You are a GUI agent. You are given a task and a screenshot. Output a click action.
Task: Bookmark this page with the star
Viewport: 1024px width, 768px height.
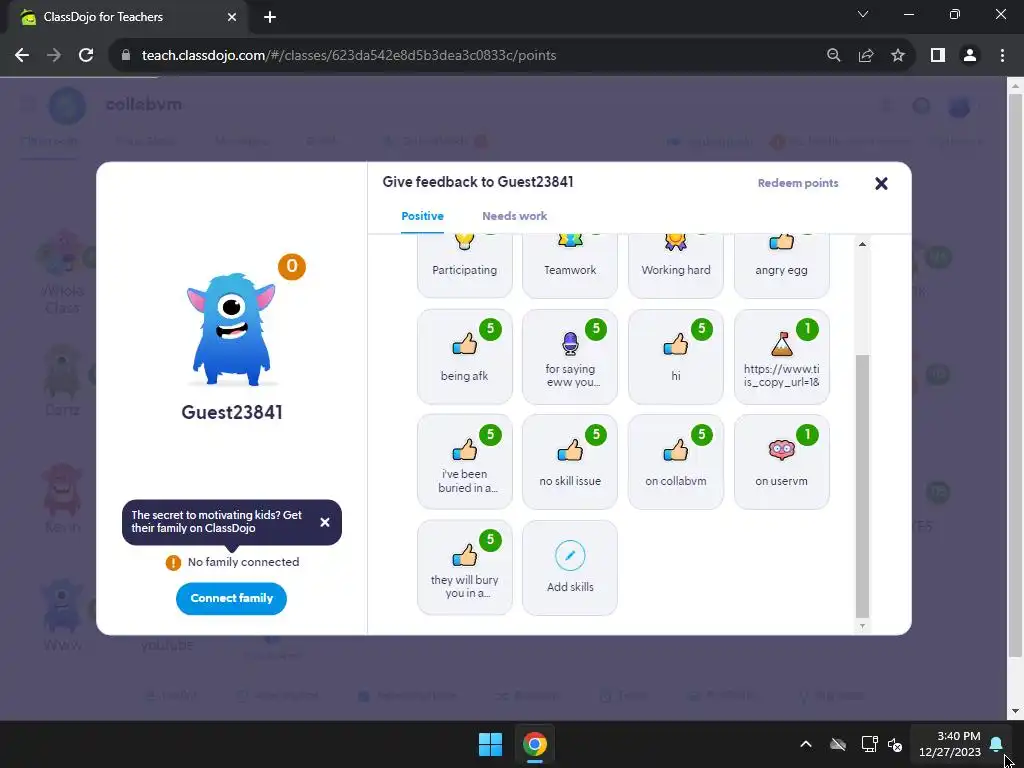(x=898, y=56)
